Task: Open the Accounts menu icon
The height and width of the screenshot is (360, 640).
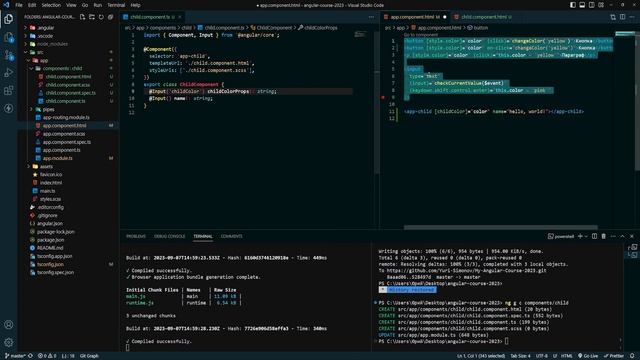Action: pyautogui.click(x=9, y=325)
